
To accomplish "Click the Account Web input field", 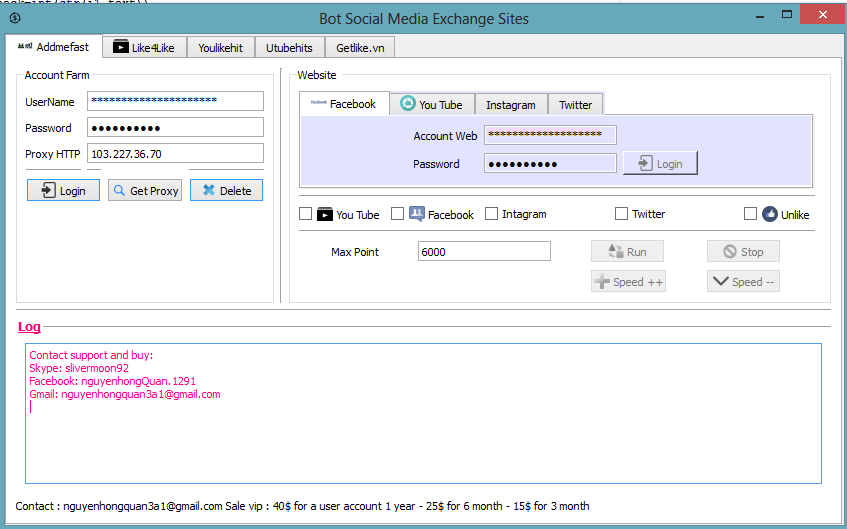I will coord(550,135).
